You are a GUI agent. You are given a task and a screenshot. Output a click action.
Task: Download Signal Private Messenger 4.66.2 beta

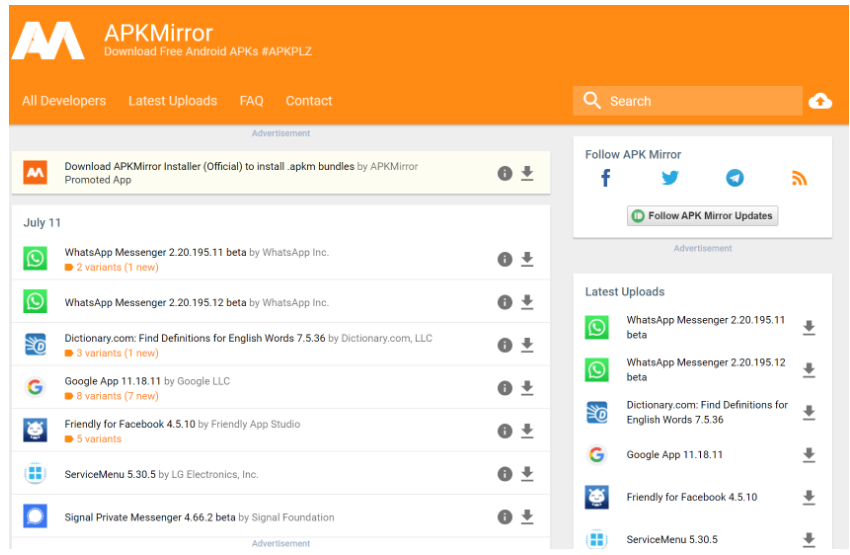point(527,517)
